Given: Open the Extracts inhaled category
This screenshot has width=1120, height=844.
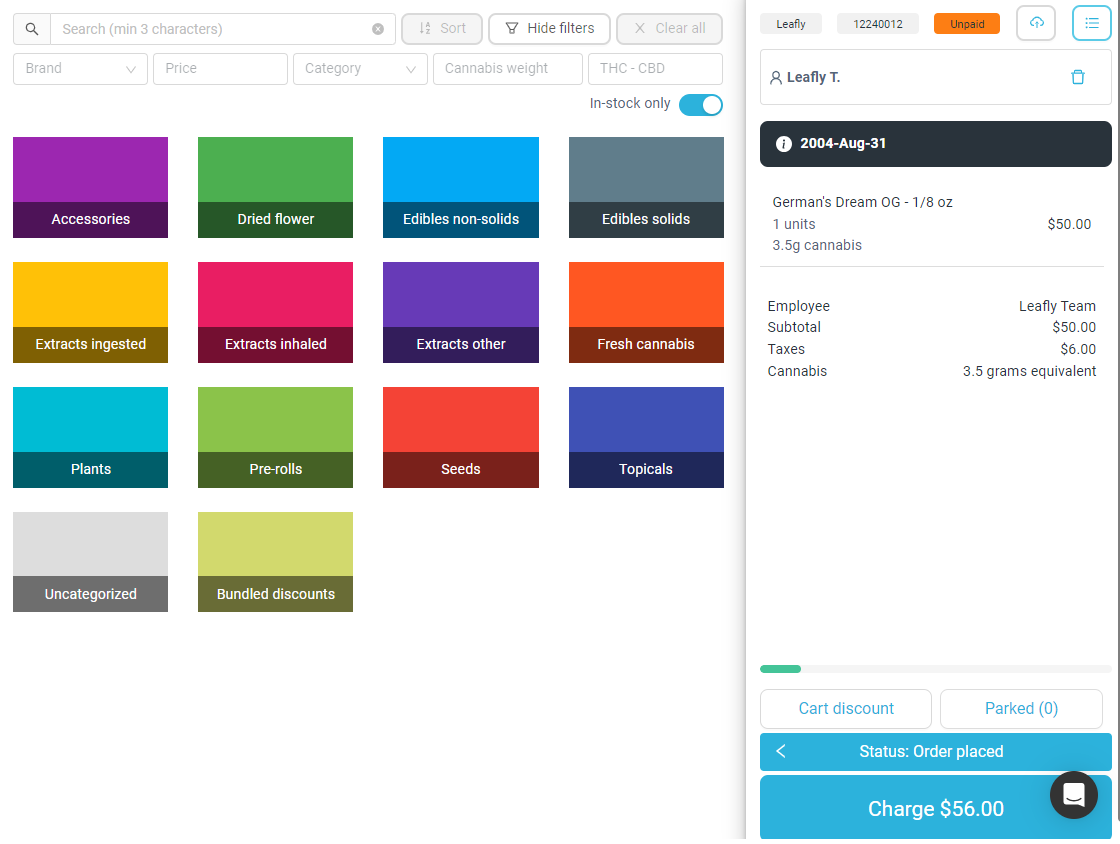Looking at the screenshot, I should click(276, 313).
